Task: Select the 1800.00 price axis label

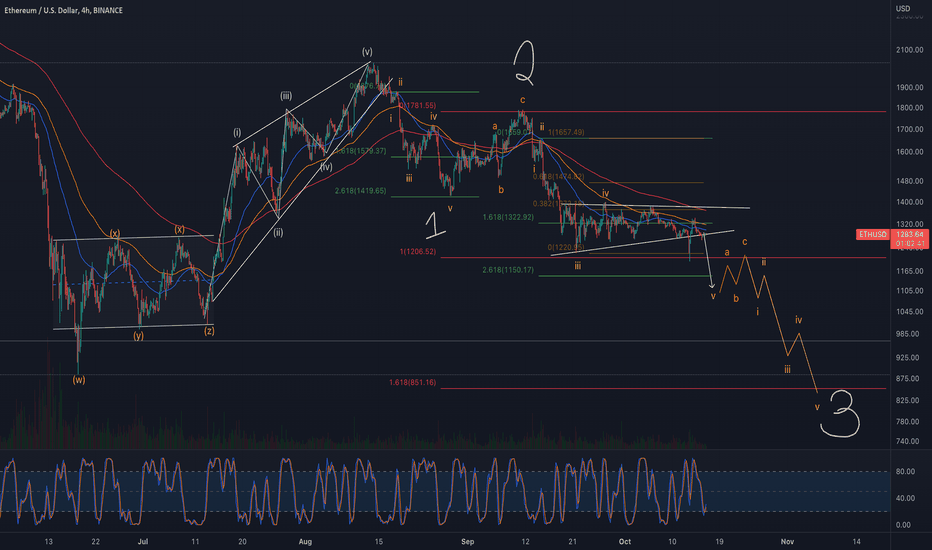Action: [x=909, y=108]
